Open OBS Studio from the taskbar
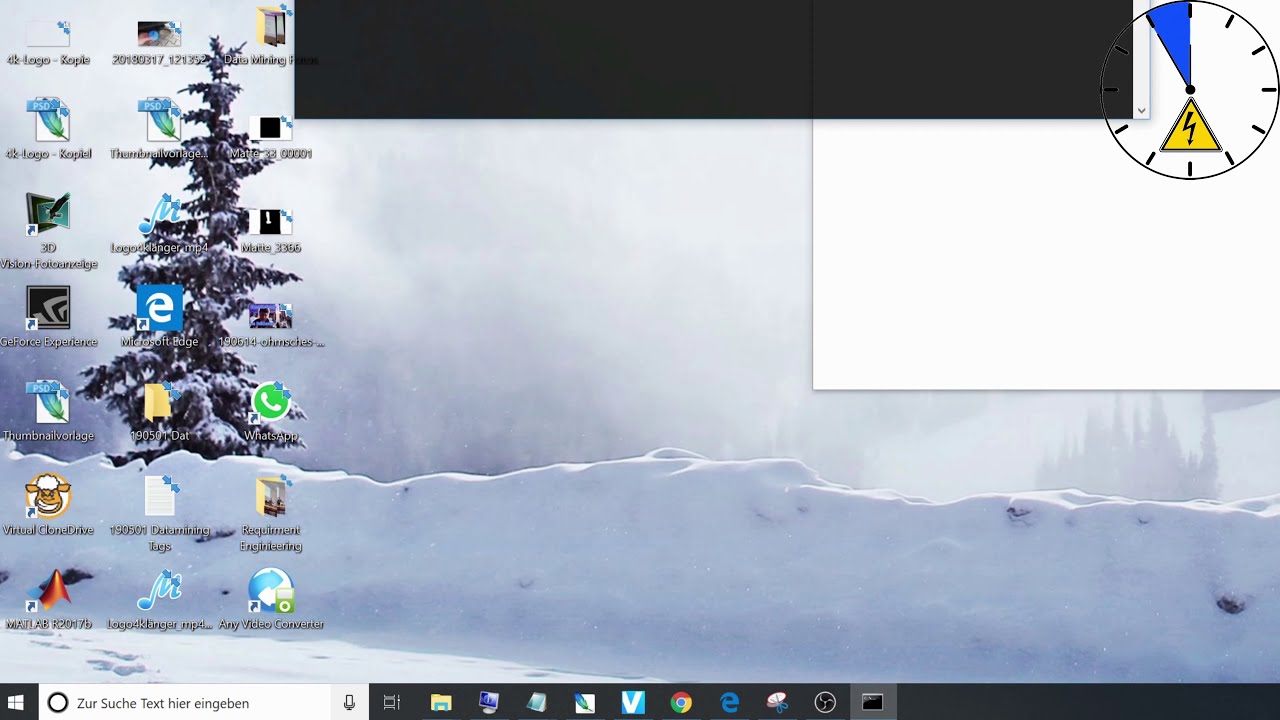1280x720 pixels. click(825, 703)
